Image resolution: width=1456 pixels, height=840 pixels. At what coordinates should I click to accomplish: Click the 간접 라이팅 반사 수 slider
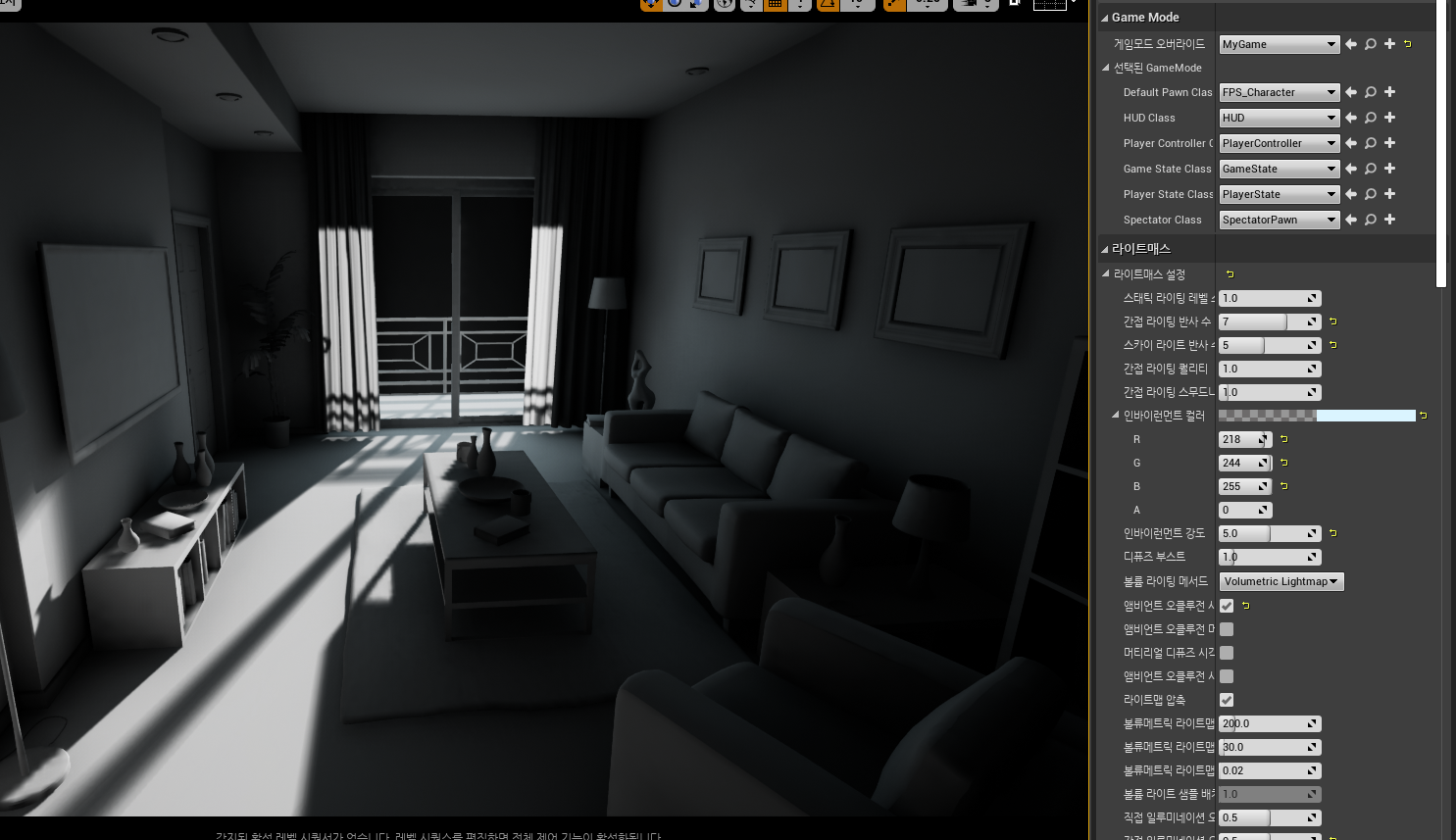pos(1270,321)
